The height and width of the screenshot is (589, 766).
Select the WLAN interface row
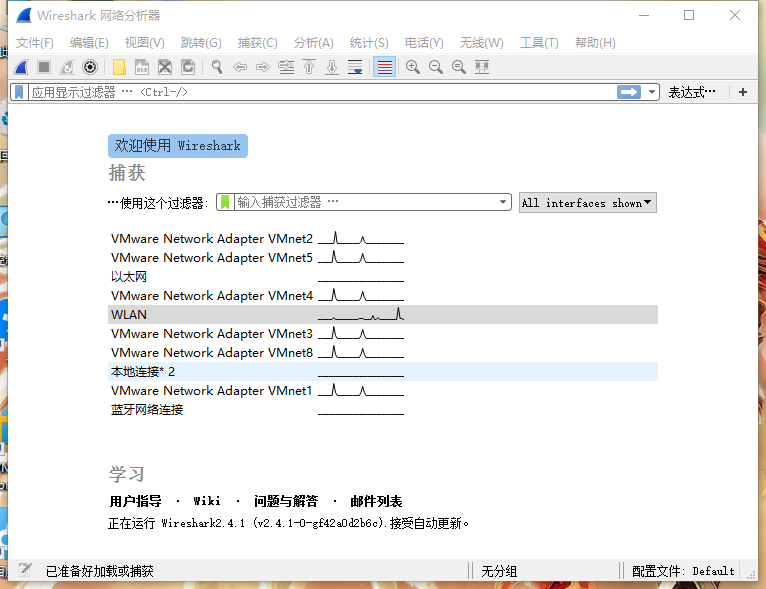383,315
